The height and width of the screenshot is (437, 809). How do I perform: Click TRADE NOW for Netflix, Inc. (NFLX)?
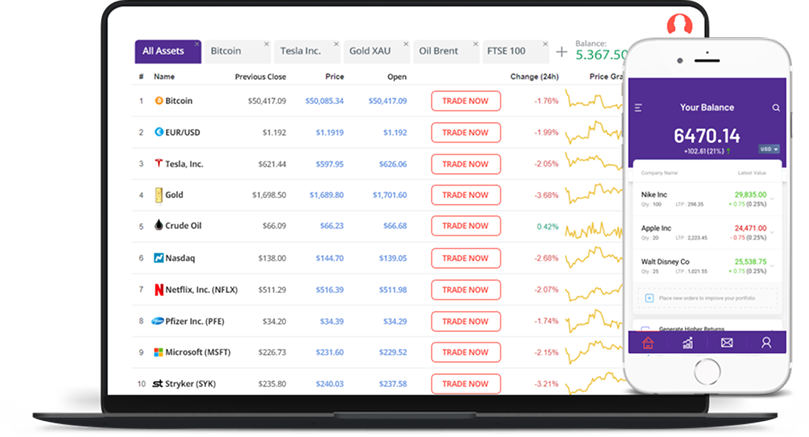pos(466,290)
